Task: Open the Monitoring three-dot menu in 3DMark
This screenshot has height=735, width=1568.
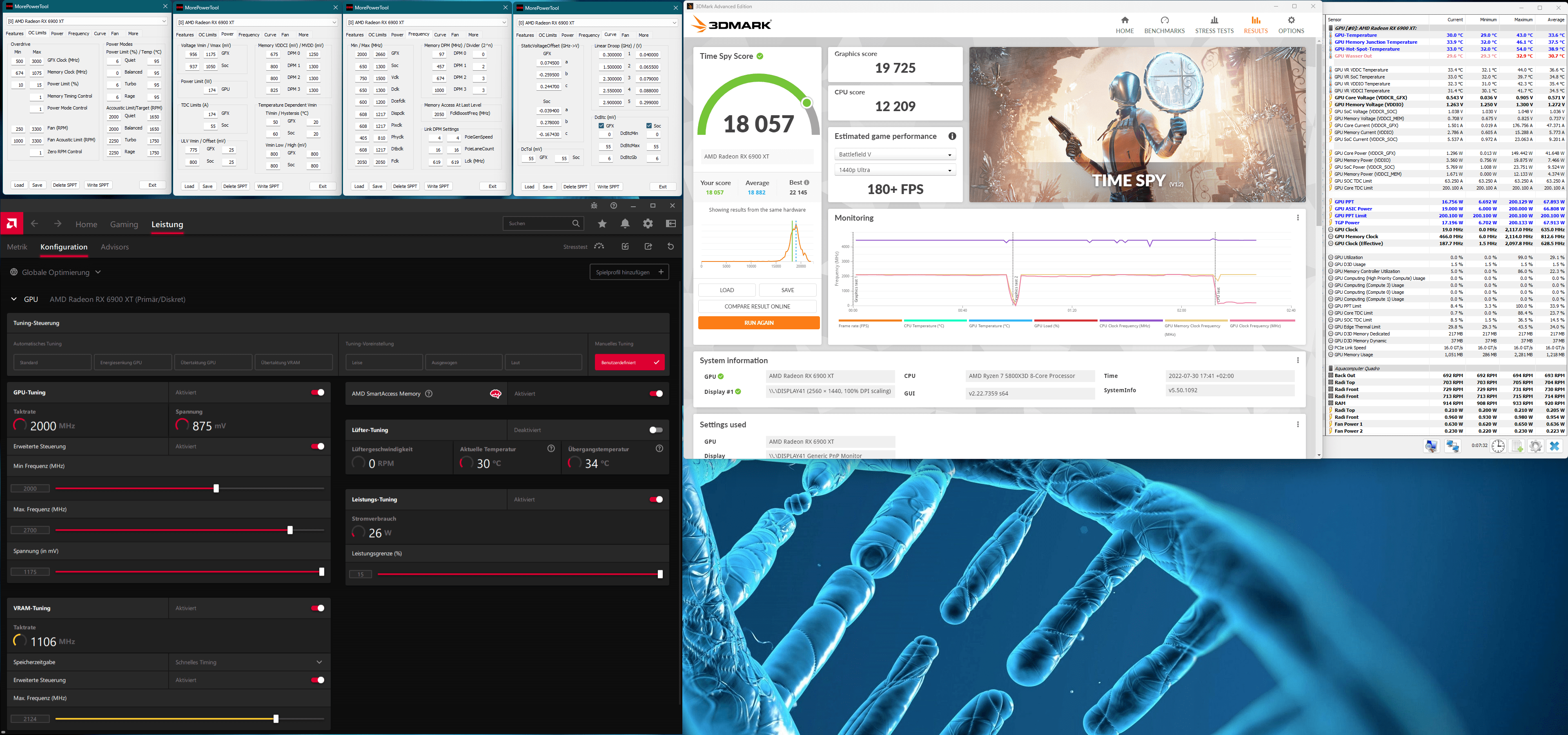Action: tap(1297, 218)
